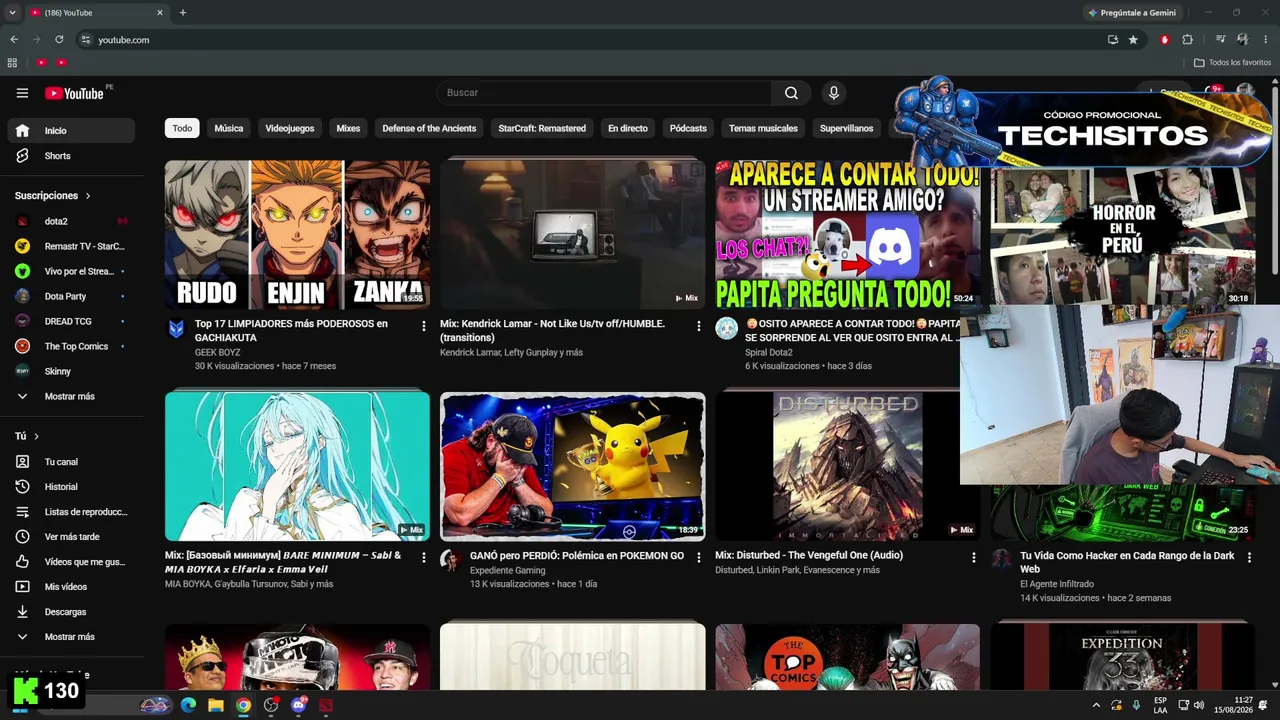Image resolution: width=1280 pixels, height=720 pixels.
Task: Open options menu for GACHIAKUTA video
Action: click(423, 326)
